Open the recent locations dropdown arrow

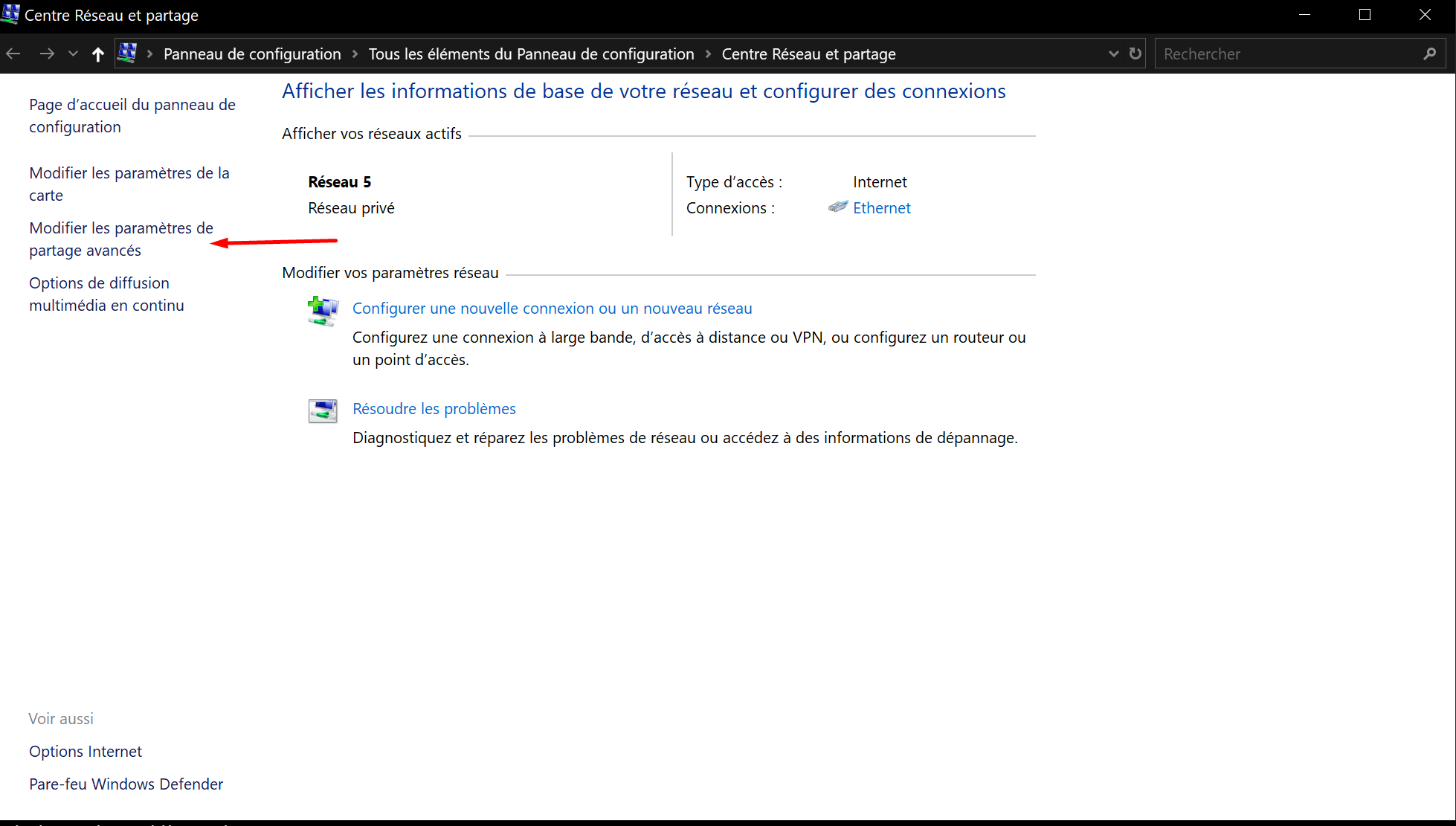click(73, 54)
